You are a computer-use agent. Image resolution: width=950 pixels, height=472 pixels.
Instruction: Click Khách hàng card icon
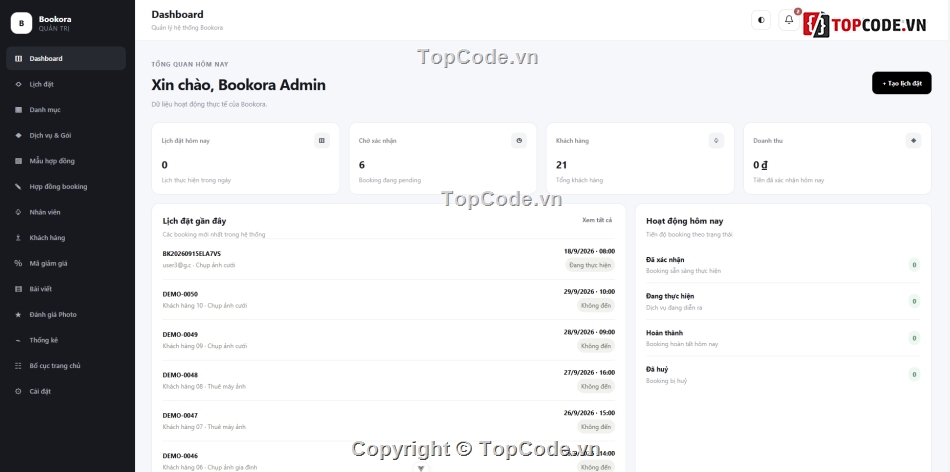(x=716, y=141)
